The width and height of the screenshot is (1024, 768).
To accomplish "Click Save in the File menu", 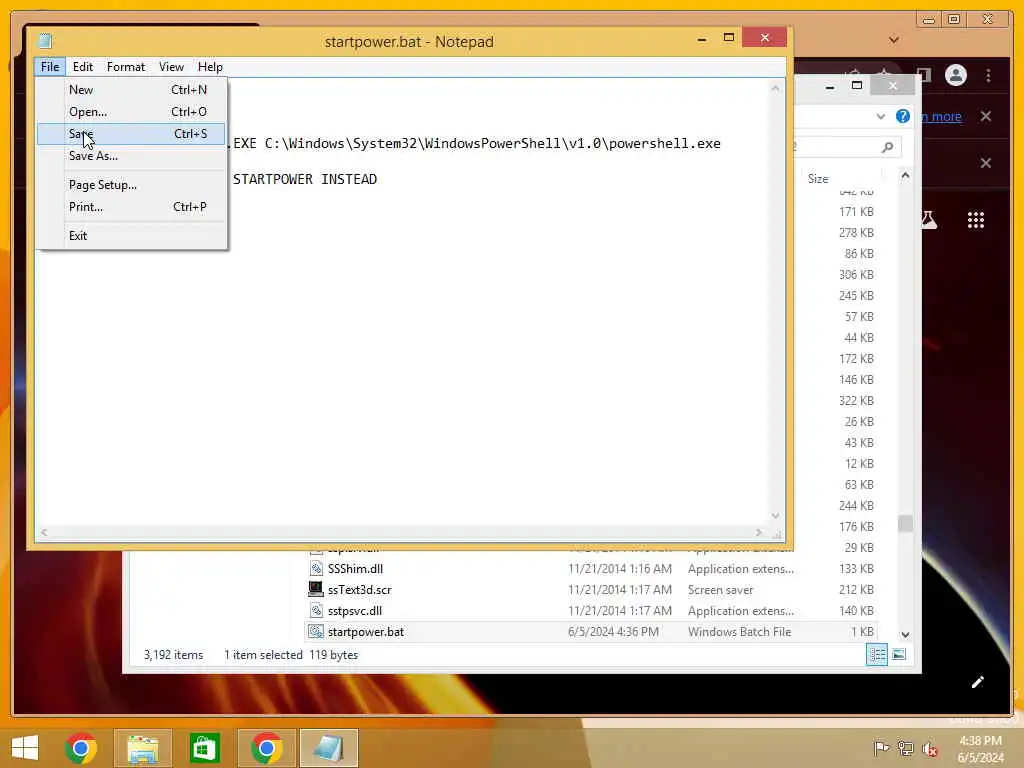I will [131, 134].
